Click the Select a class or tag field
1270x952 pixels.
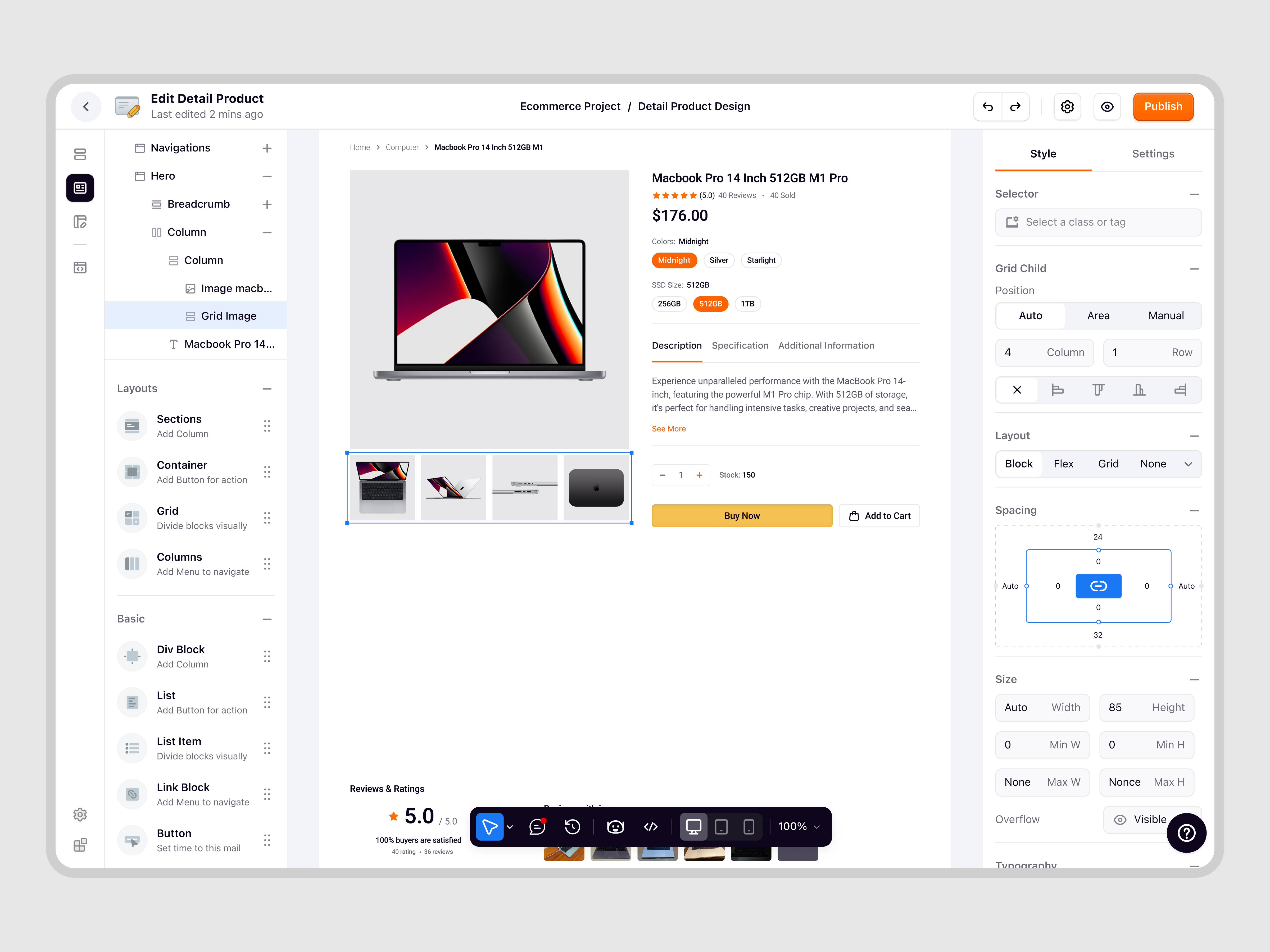1098,223
